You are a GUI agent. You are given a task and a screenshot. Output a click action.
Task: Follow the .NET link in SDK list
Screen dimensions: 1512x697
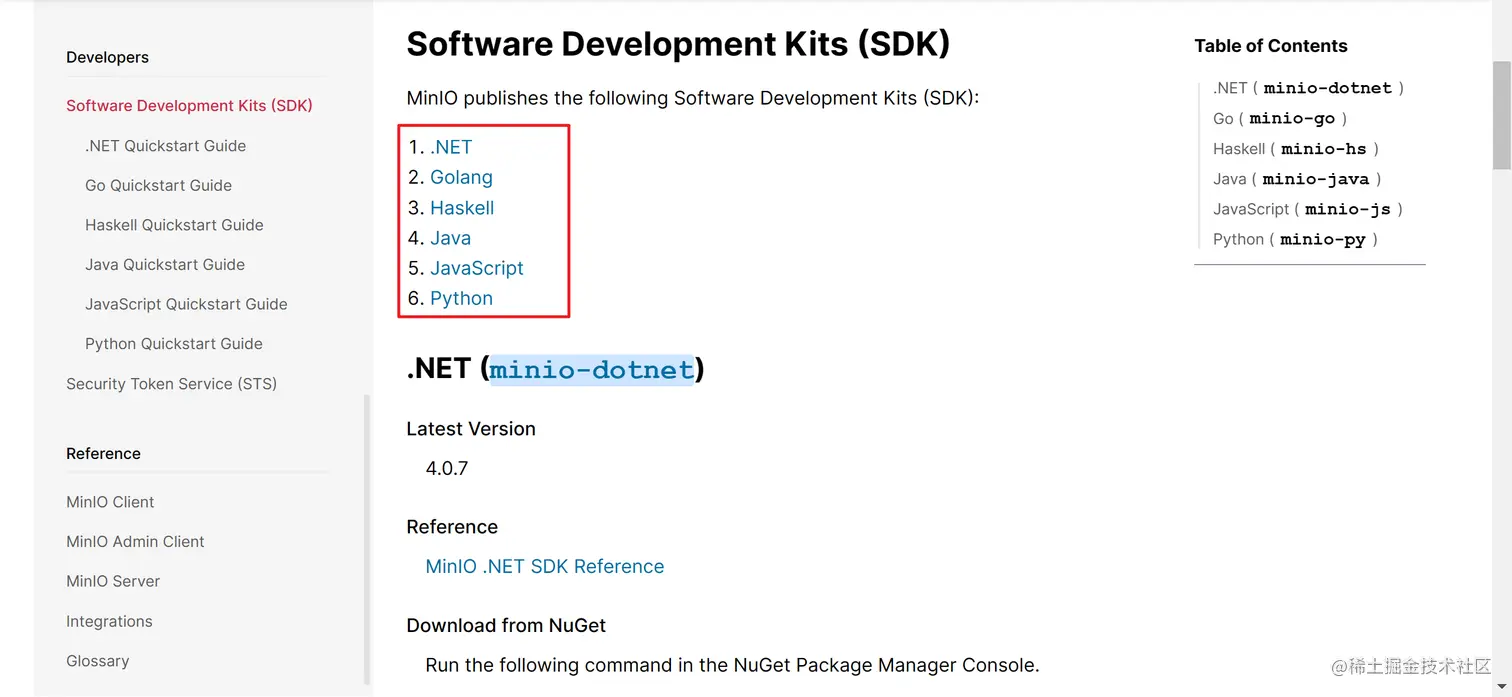pos(451,147)
